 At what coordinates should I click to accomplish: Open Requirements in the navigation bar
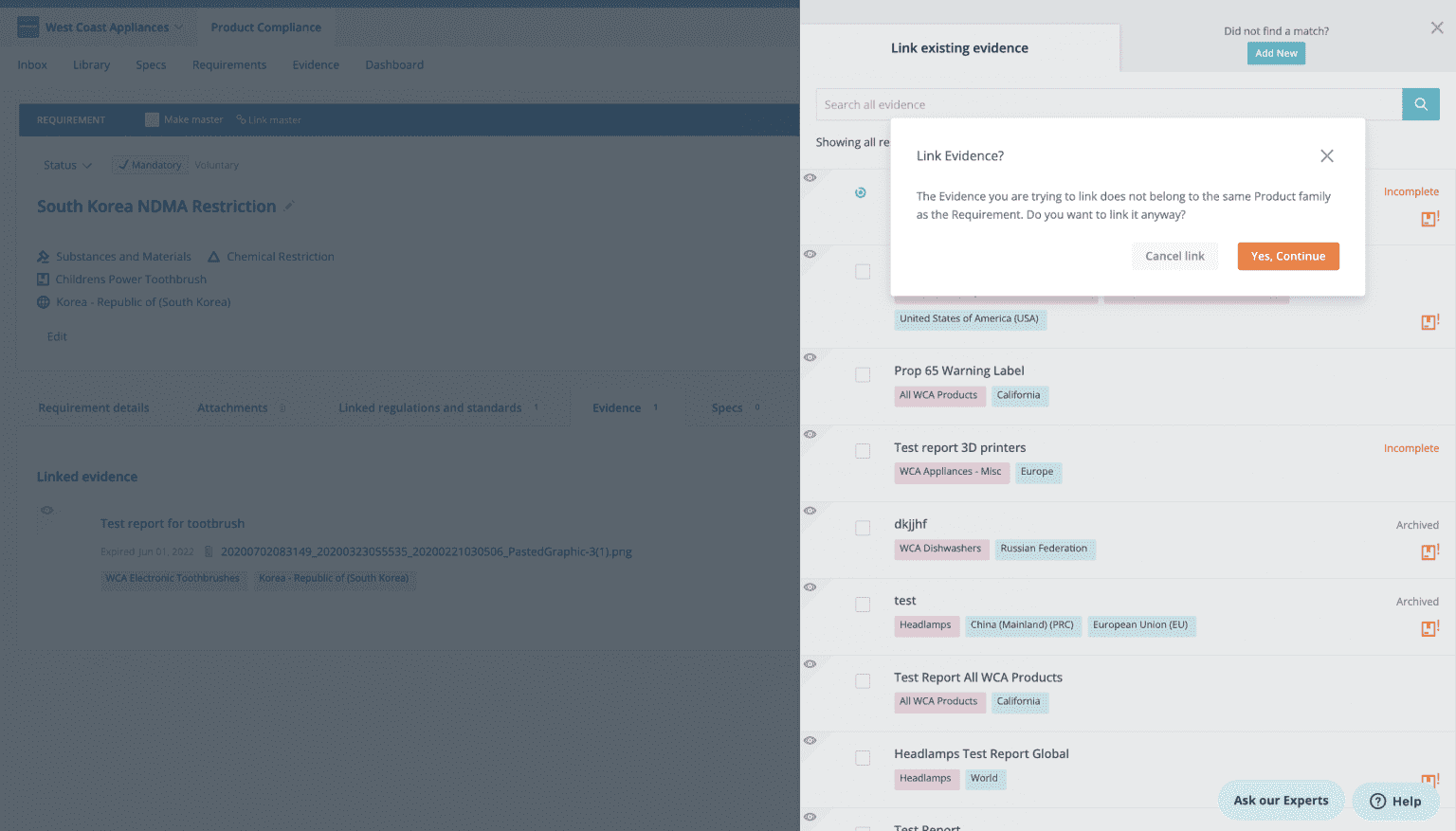pyautogui.click(x=228, y=64)
